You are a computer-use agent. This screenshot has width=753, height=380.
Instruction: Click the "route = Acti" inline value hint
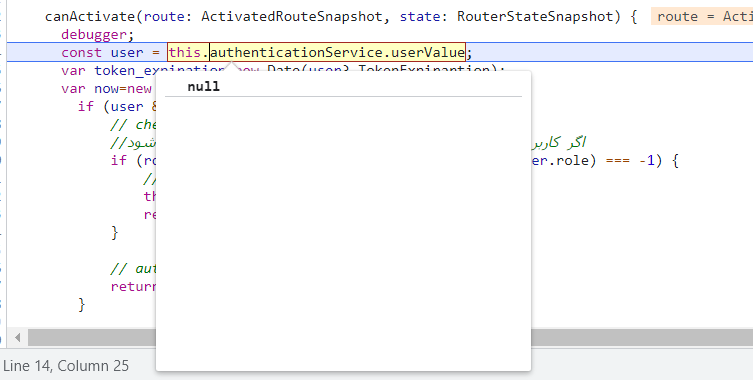coord(703,17)
